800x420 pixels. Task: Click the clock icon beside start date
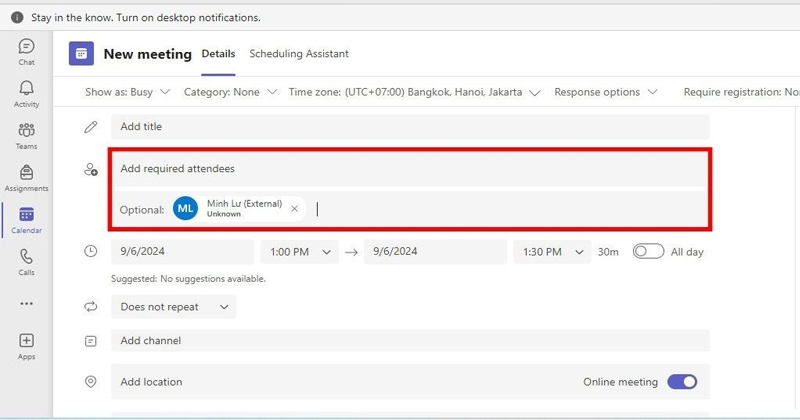(x=90, y=251)
